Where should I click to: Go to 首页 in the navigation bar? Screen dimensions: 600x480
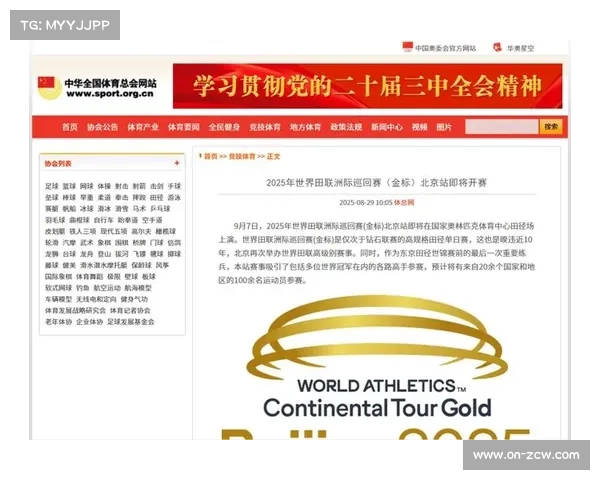pos(70,127)
